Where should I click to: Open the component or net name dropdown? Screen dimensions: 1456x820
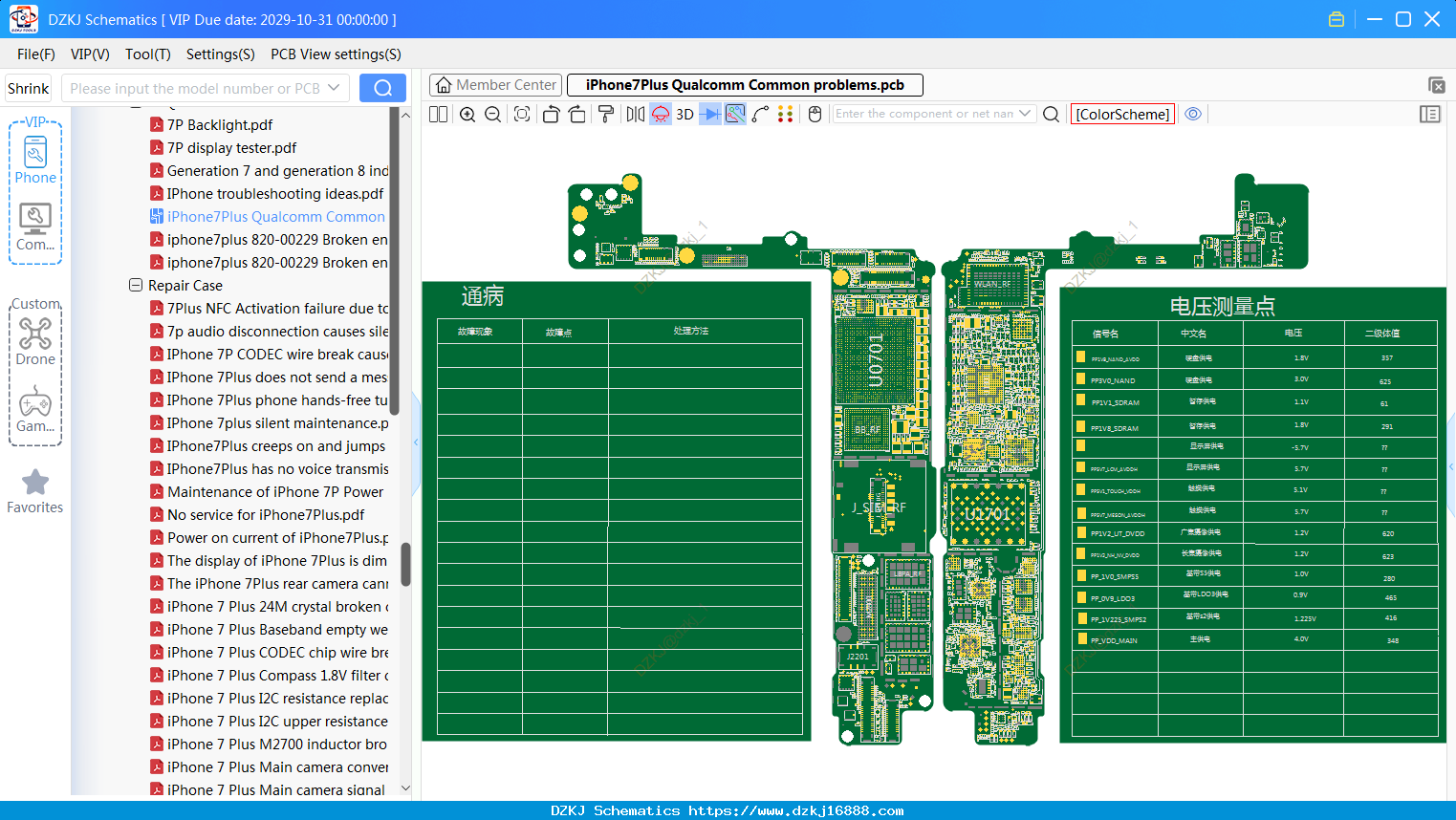(1025, 114)
